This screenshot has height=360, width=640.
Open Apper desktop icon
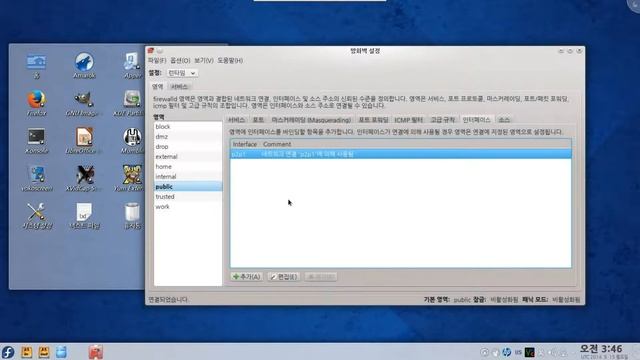(132, 65)
